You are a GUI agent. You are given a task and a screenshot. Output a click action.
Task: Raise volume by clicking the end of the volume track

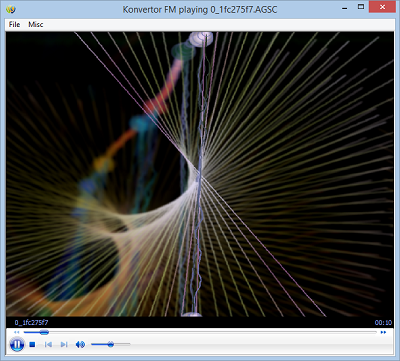(129, 344)
